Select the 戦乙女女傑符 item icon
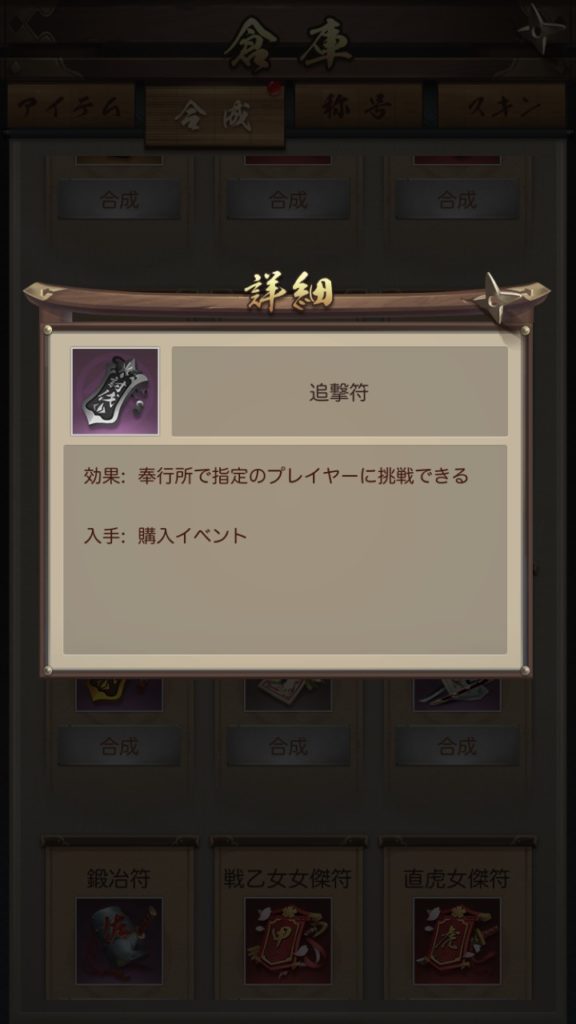 click(x=288, y=940)
